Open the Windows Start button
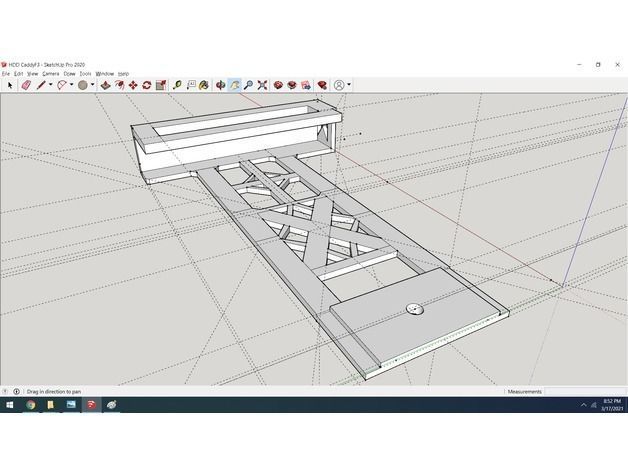 click(10, 405)
